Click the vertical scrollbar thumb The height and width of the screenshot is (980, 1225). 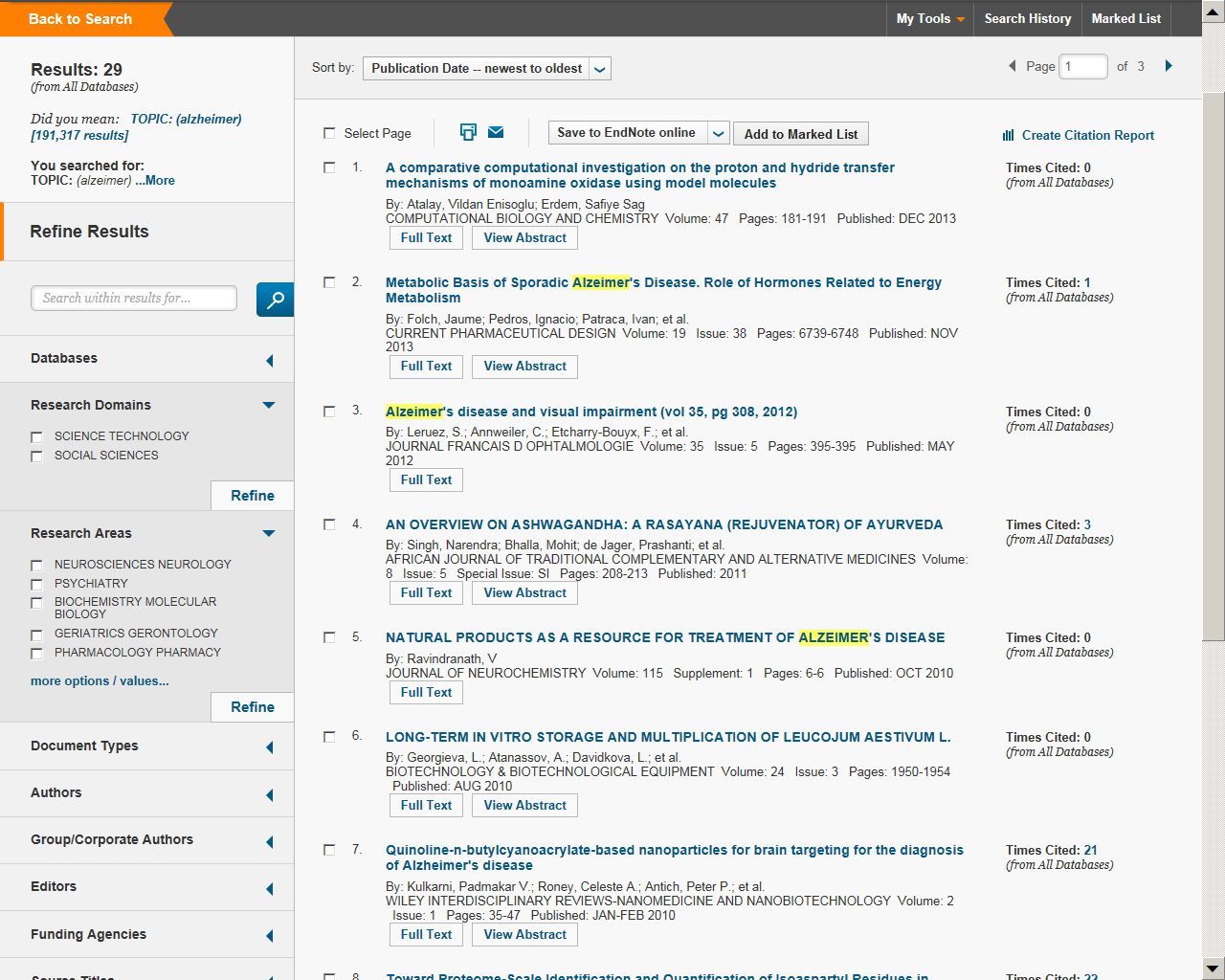point(1214,367)
